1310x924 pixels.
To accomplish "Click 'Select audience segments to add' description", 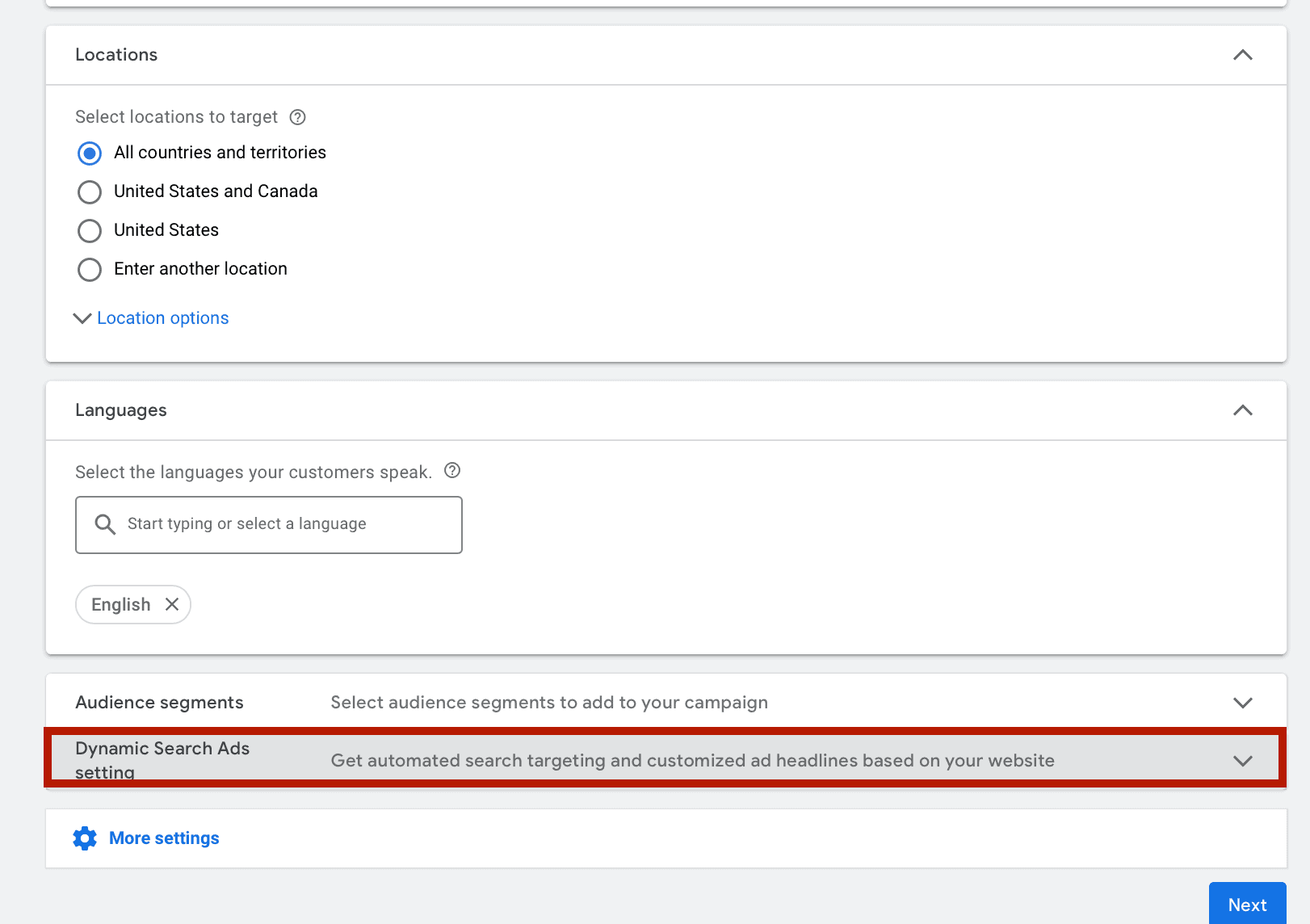I will (549, 703).
